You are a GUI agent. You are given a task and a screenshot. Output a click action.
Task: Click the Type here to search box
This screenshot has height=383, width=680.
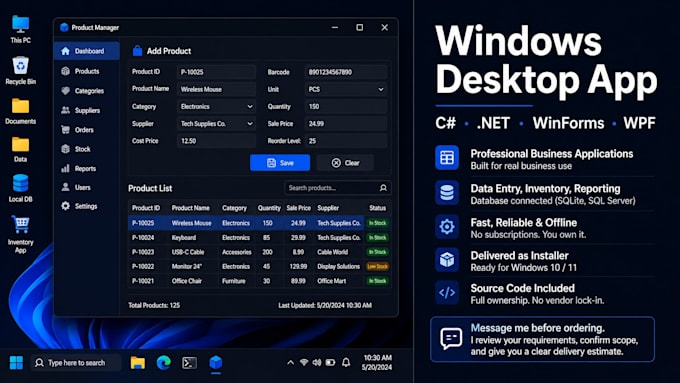[x=76, y=363]
